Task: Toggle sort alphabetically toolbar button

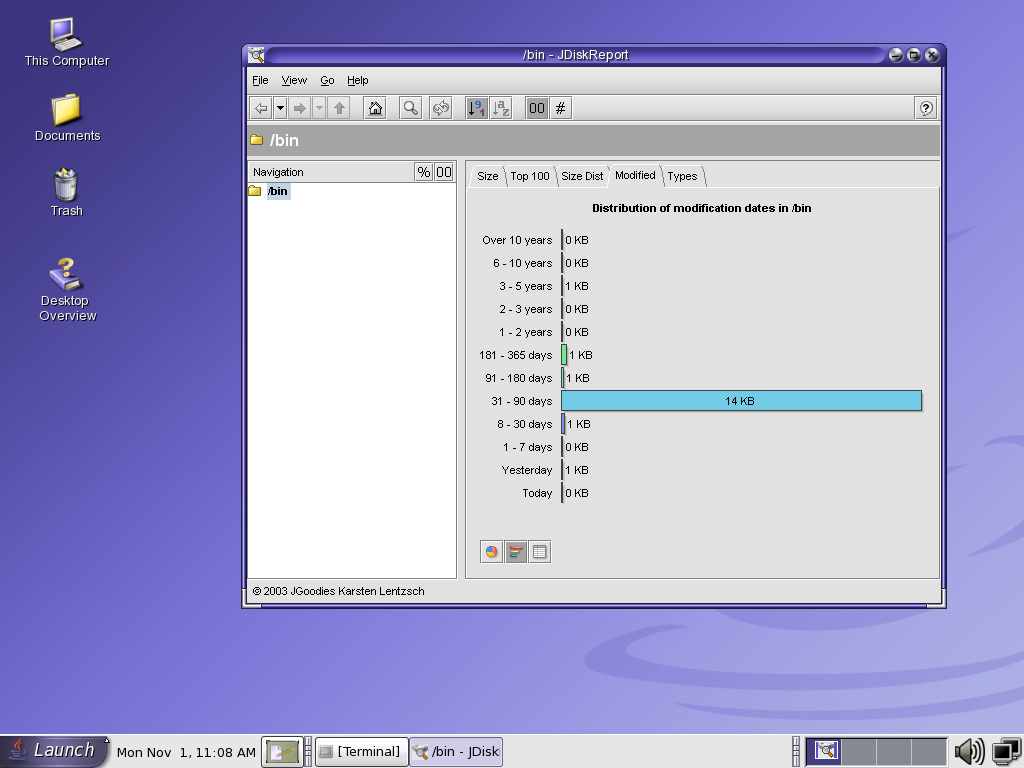Action: pyautogui.click(x=500, y=108)
